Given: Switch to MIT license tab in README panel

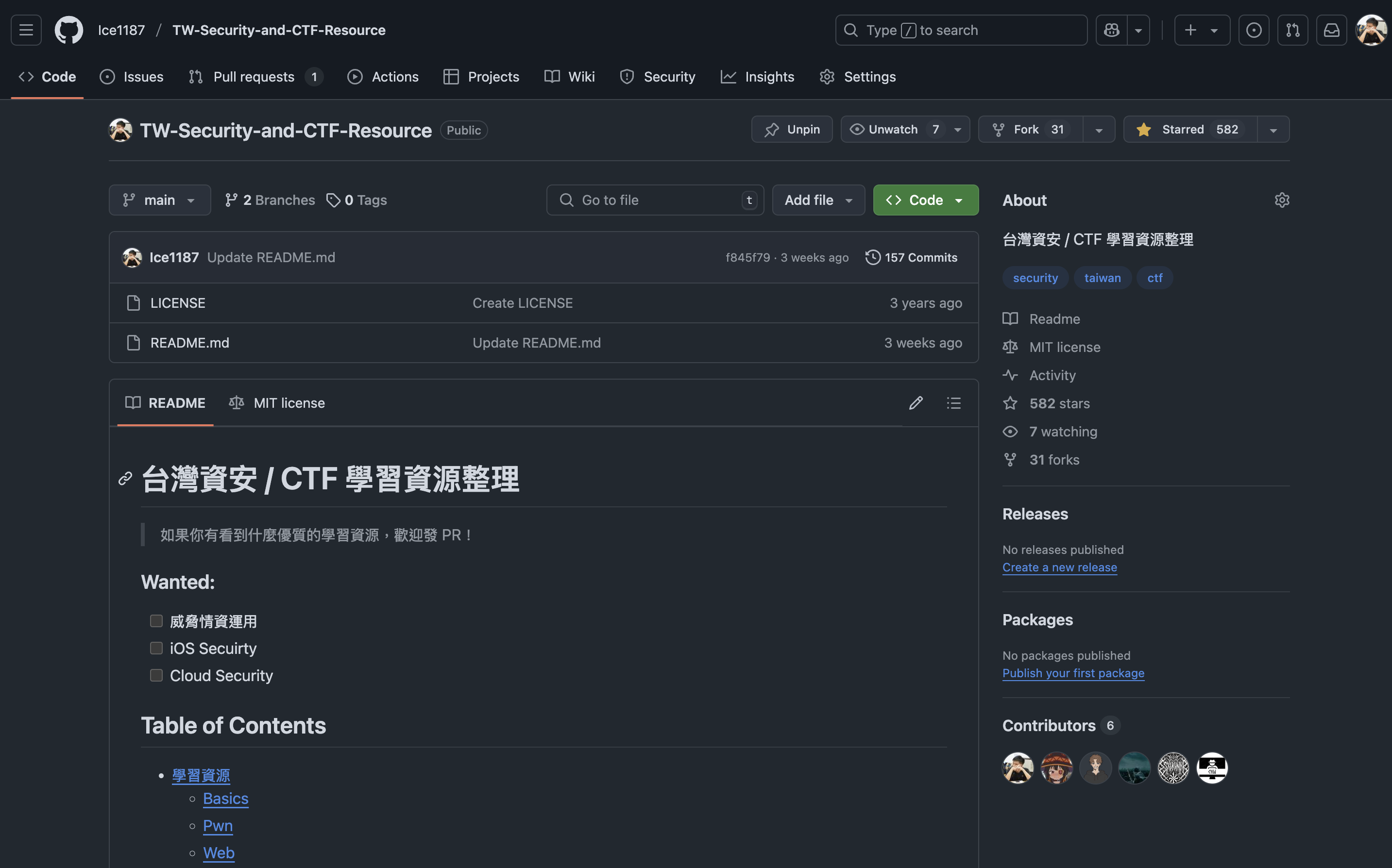Looking at the screenshot, I should click(x=277, y=403).
